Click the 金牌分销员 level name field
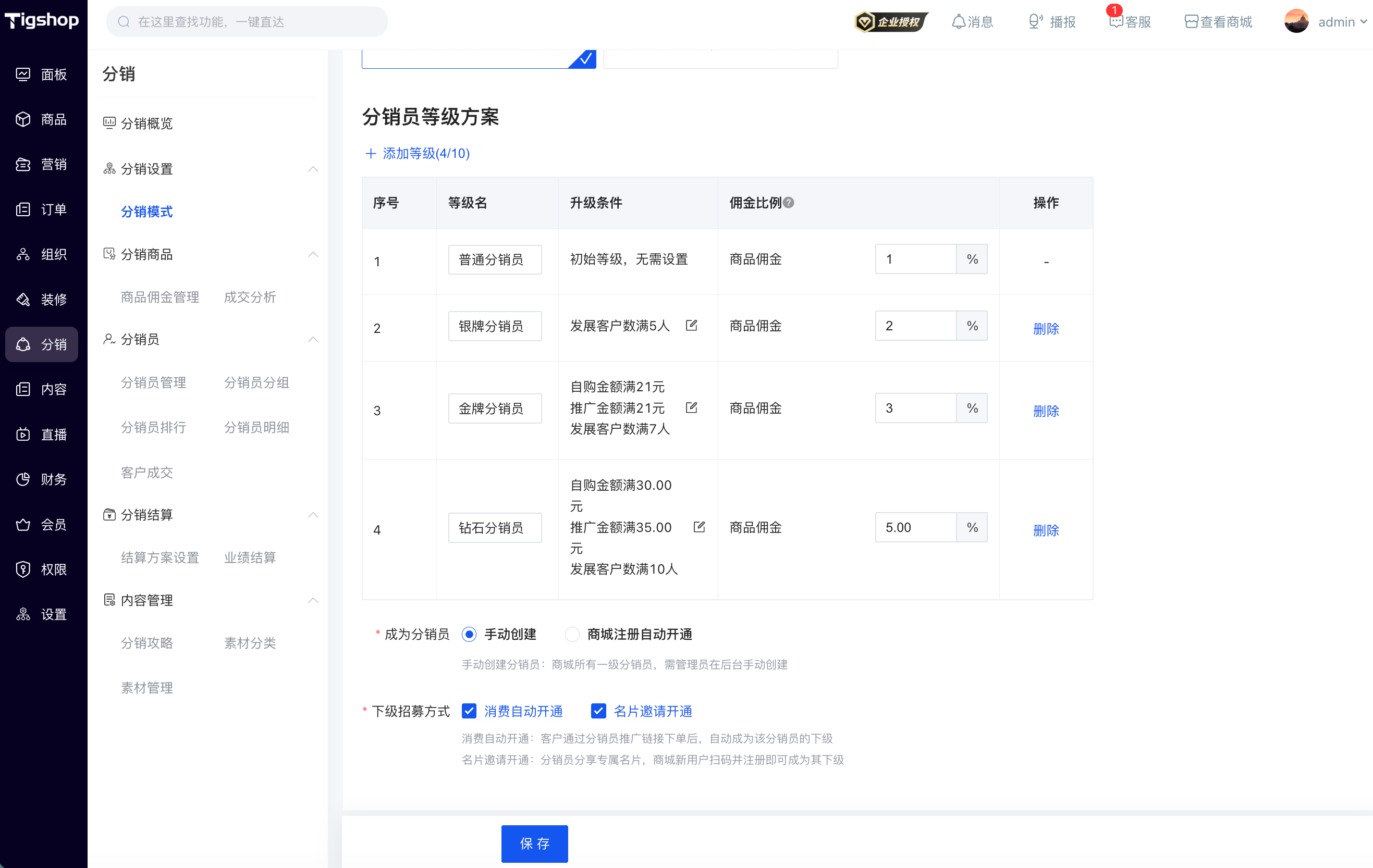The height and width of the screenshot is (868, 1373). (495, 408)
